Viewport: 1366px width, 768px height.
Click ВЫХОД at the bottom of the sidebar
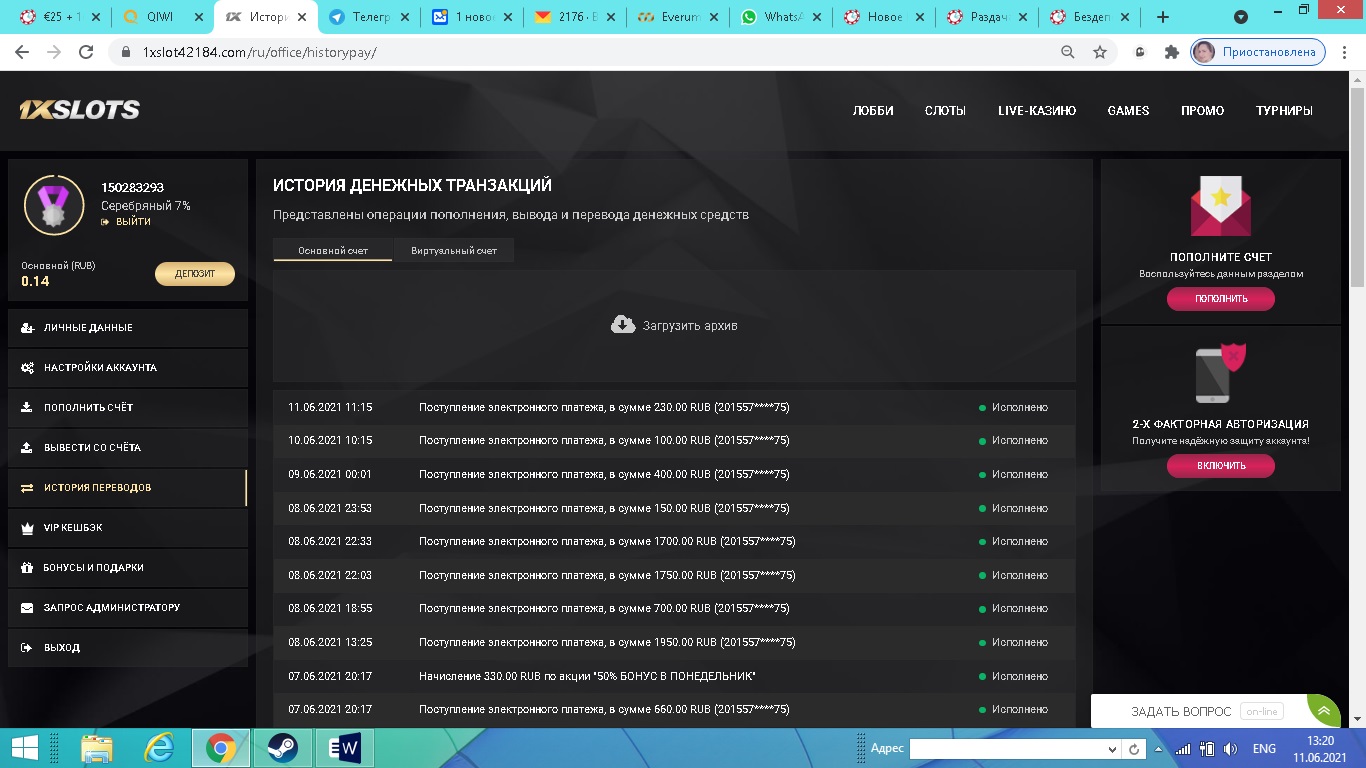(x=127, y=648)
